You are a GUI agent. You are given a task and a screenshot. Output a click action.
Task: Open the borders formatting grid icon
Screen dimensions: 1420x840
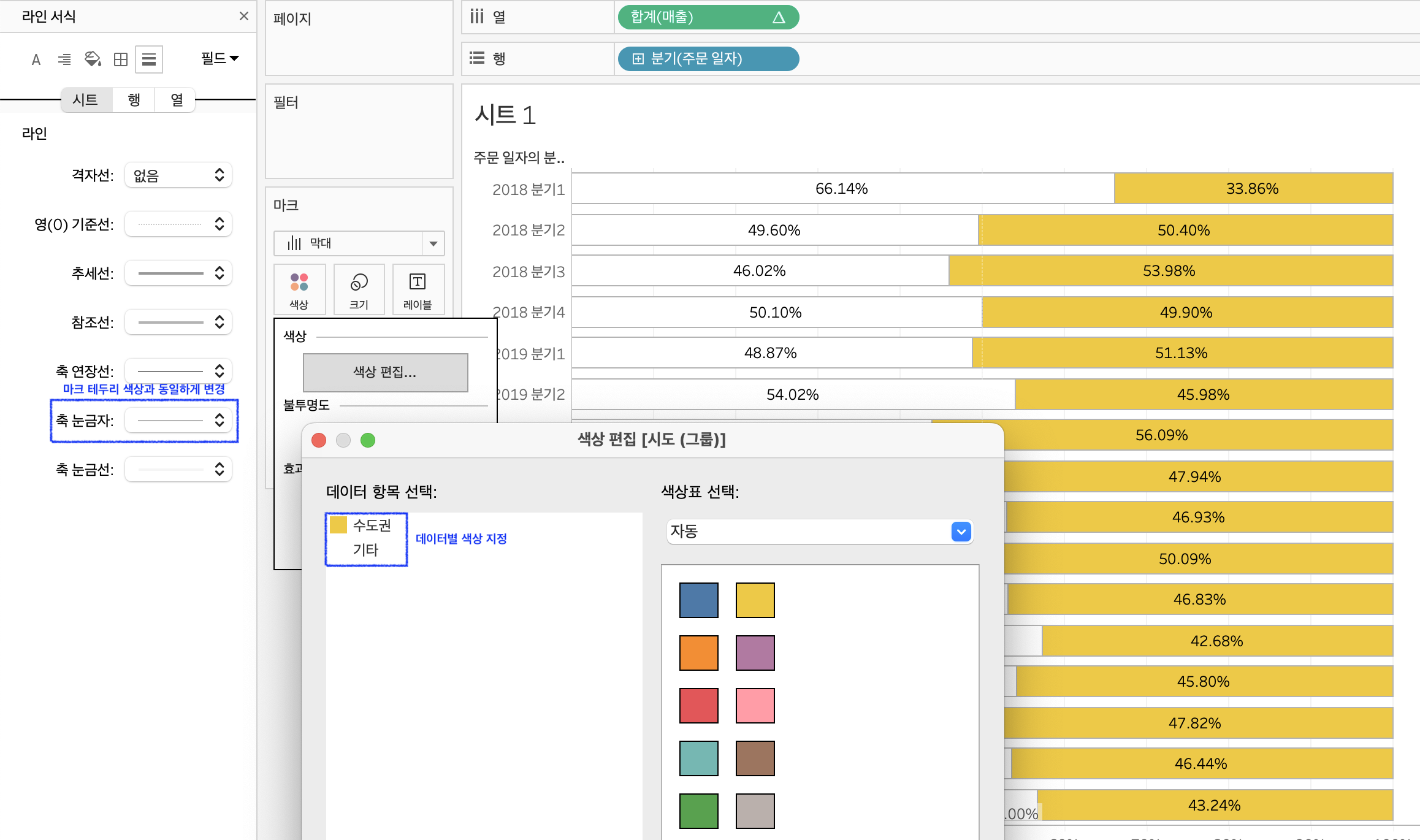[x=121, y=59]
